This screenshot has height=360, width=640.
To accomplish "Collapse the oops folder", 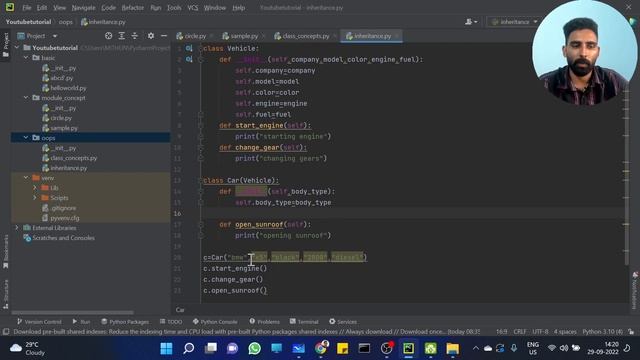I will (26, 138).
